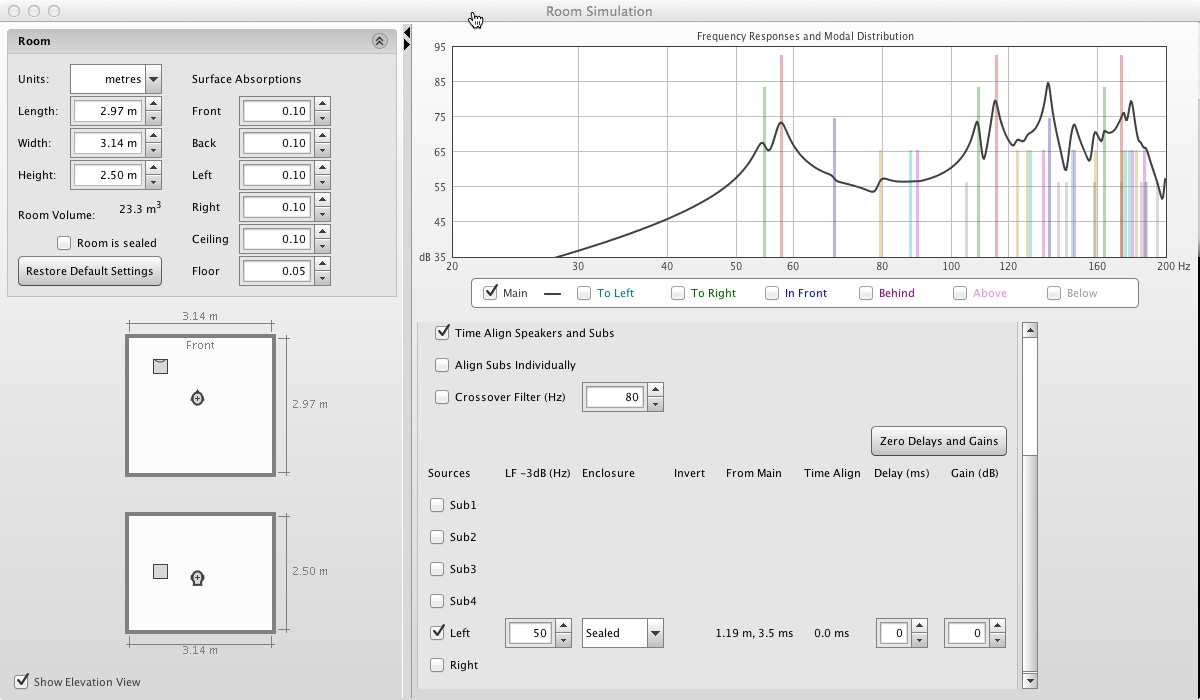Click the speaker icon in plan view
The height and width of the screenshot is (700, 1200).
160,367
